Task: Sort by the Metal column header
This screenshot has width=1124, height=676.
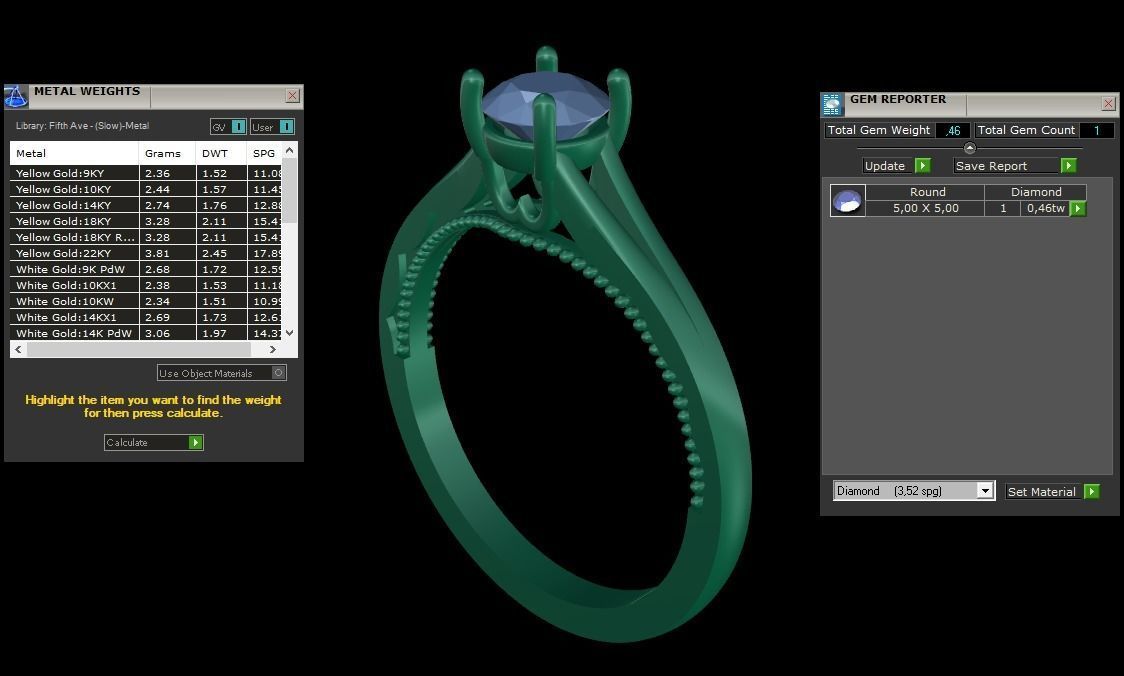Action: tap(74, 153)
